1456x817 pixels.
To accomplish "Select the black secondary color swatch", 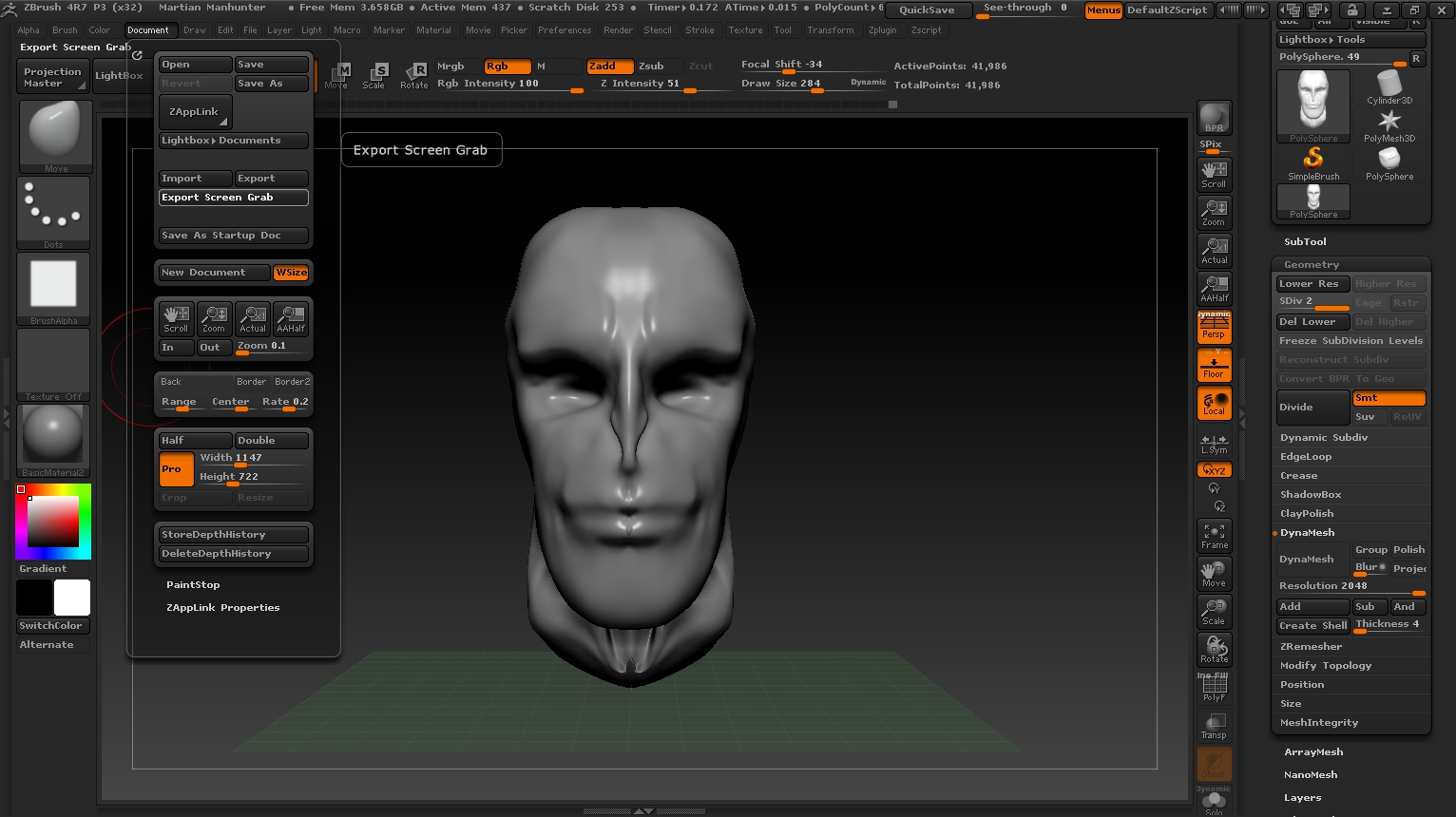I will [x=34, y=598].
